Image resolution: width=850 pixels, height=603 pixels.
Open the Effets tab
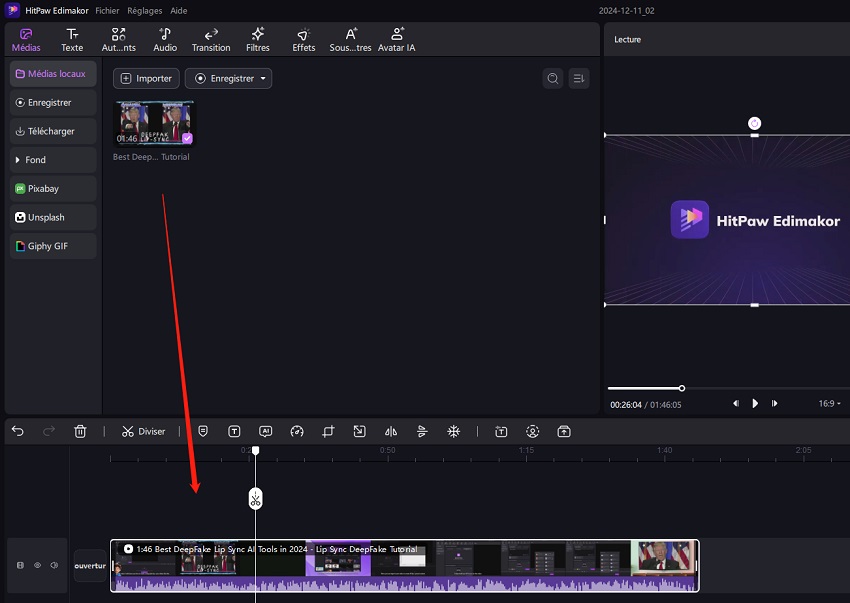pyautogui.click(x=304, y=40)
